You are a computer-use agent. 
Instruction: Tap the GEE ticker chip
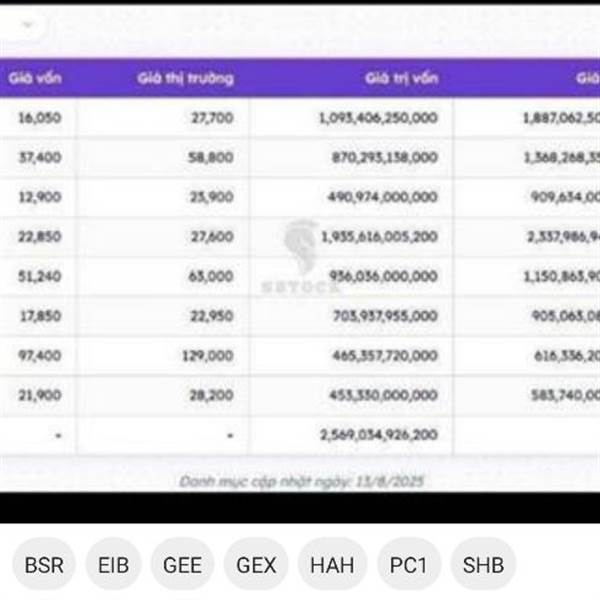182,565
